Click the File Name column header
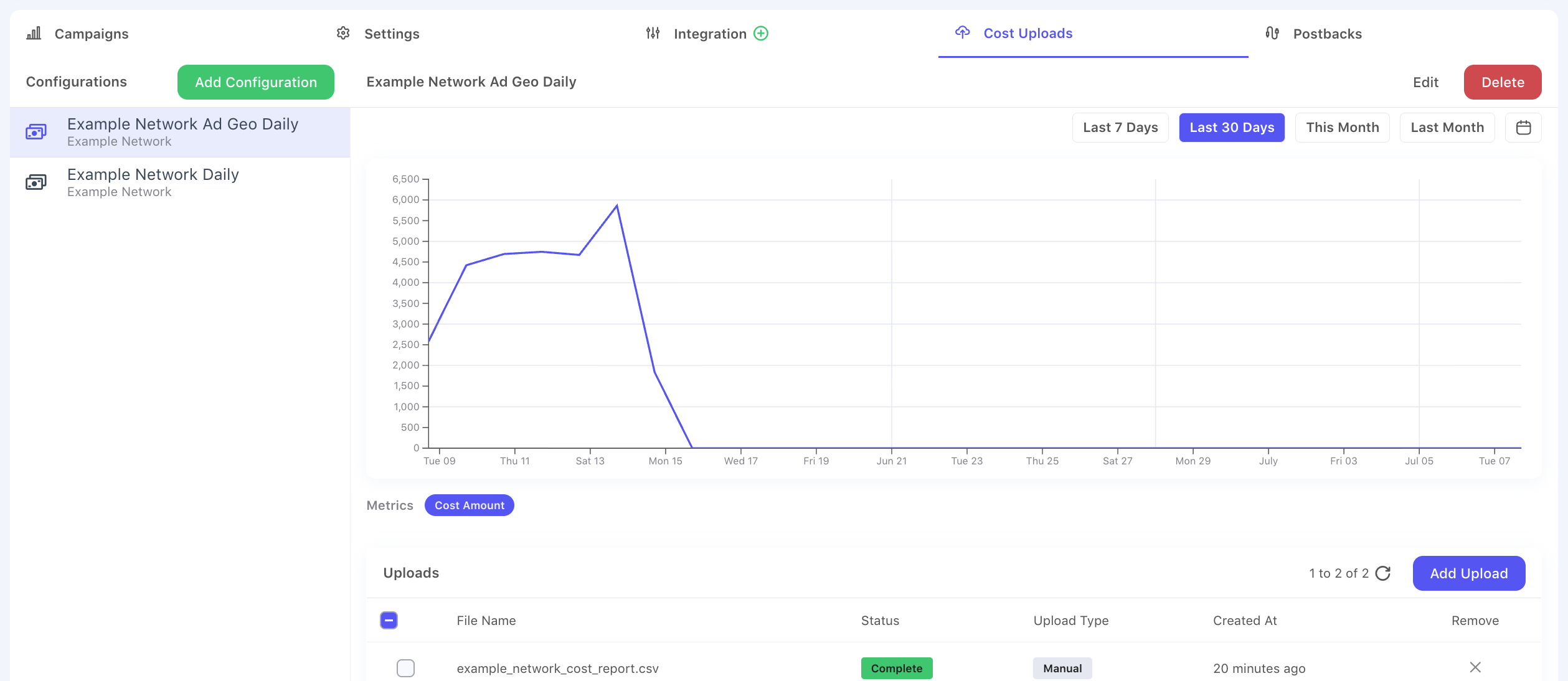The height and width of the screenshot is (681, 1568). coord(486,621)
